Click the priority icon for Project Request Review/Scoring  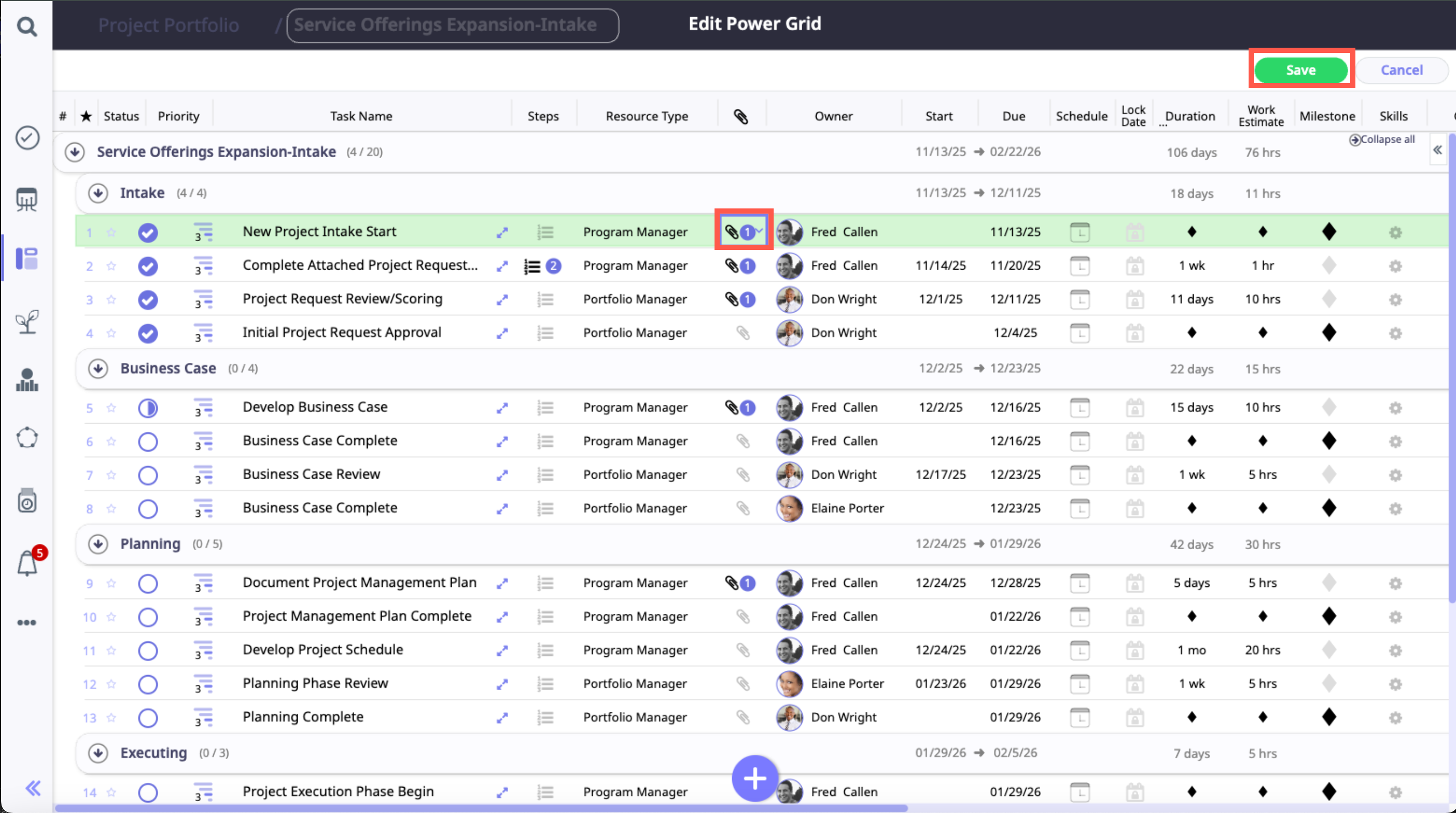pyautogui.click(x=203, y=299)
